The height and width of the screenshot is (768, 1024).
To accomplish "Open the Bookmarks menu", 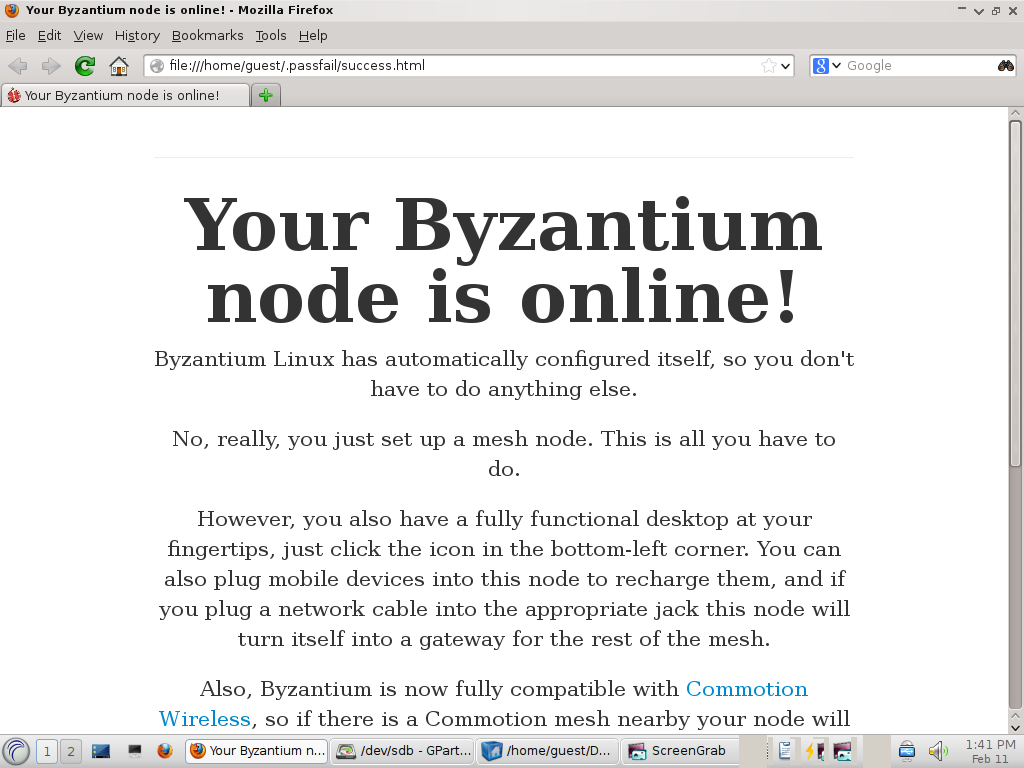I will [x=207, y=35].
